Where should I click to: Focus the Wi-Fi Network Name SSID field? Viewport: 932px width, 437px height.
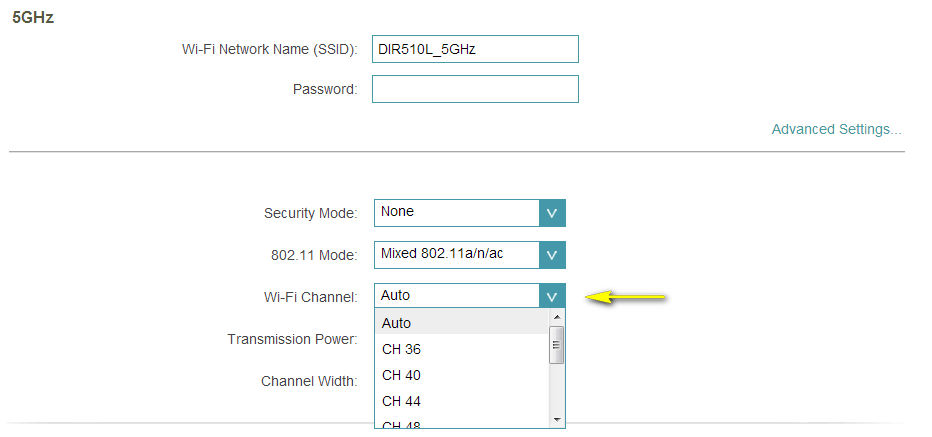(475, 49)
